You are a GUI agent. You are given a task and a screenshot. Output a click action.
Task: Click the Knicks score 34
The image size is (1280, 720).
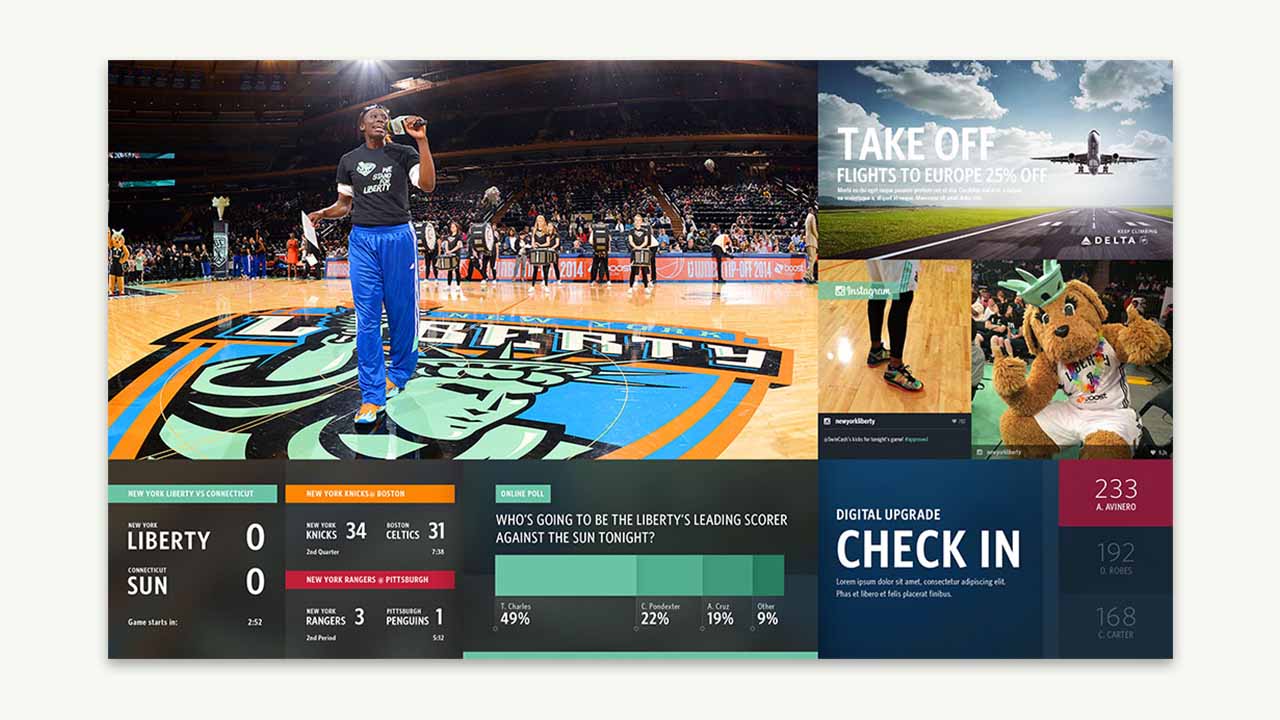[356, 530]
